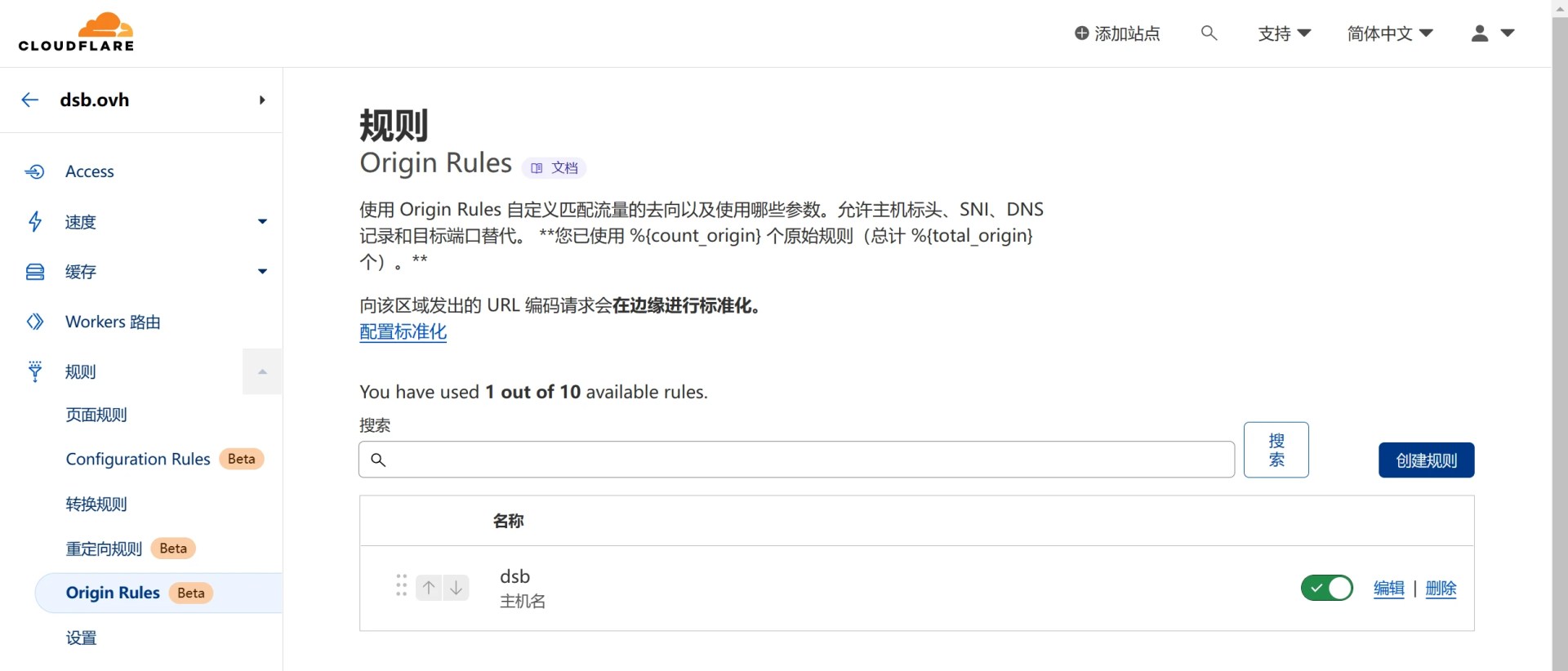The image size is (1568, 671).
Task: Click the Access sidebar icon
Action: [35, 171]
